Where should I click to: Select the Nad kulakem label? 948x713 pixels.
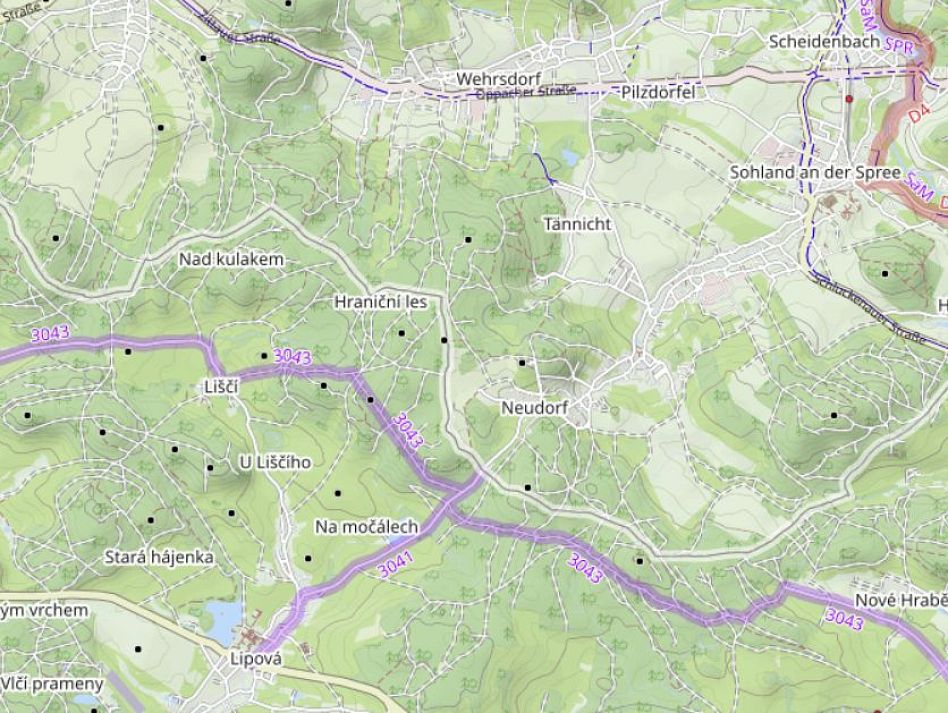click(x=231, y=259)
